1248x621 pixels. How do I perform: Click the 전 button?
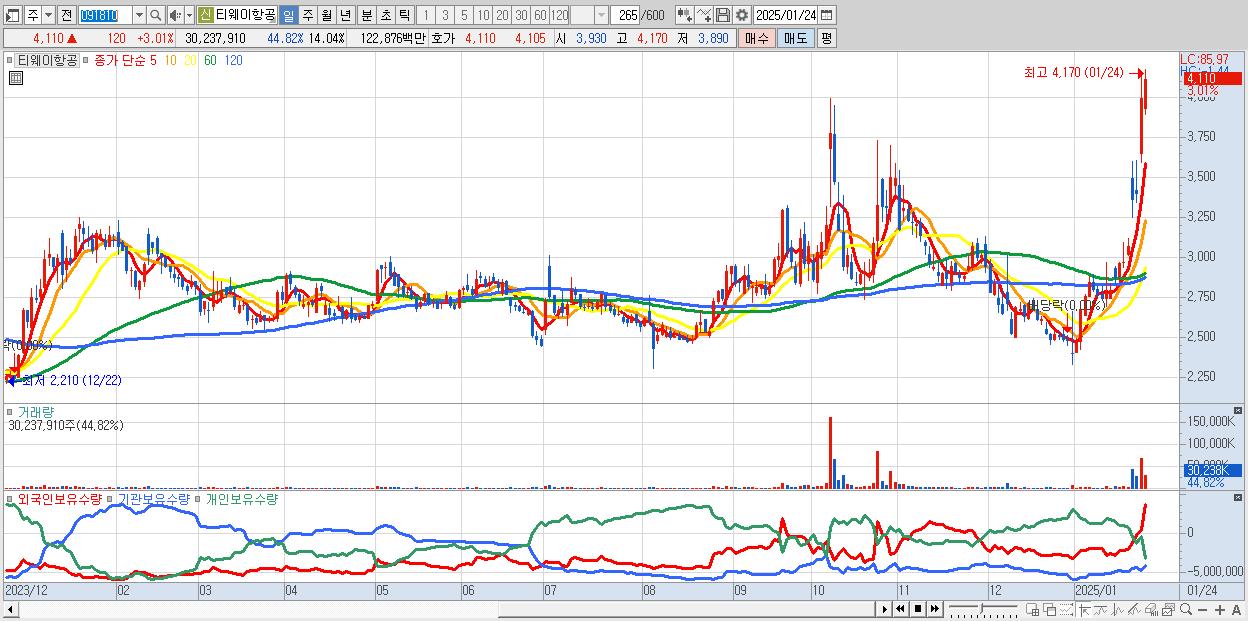(66, 15)
